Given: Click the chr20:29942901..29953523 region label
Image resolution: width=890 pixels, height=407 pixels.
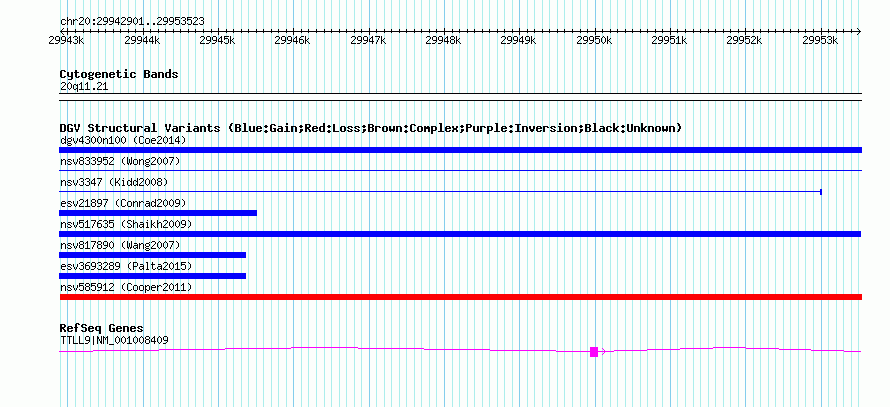Looking at the screenshot, I should 132,22.
